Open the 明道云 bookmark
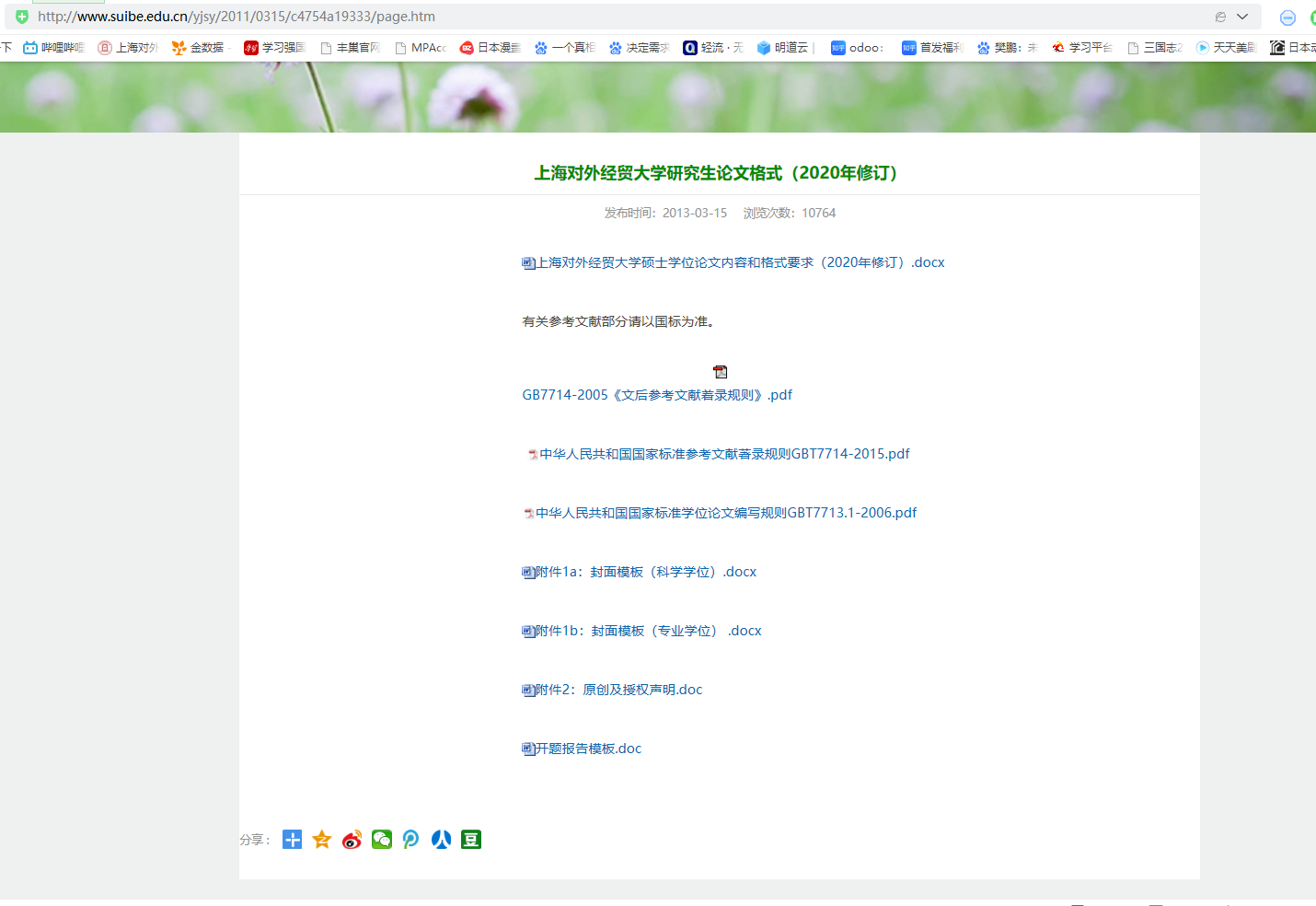The image size is (1316, 906). 782,48
